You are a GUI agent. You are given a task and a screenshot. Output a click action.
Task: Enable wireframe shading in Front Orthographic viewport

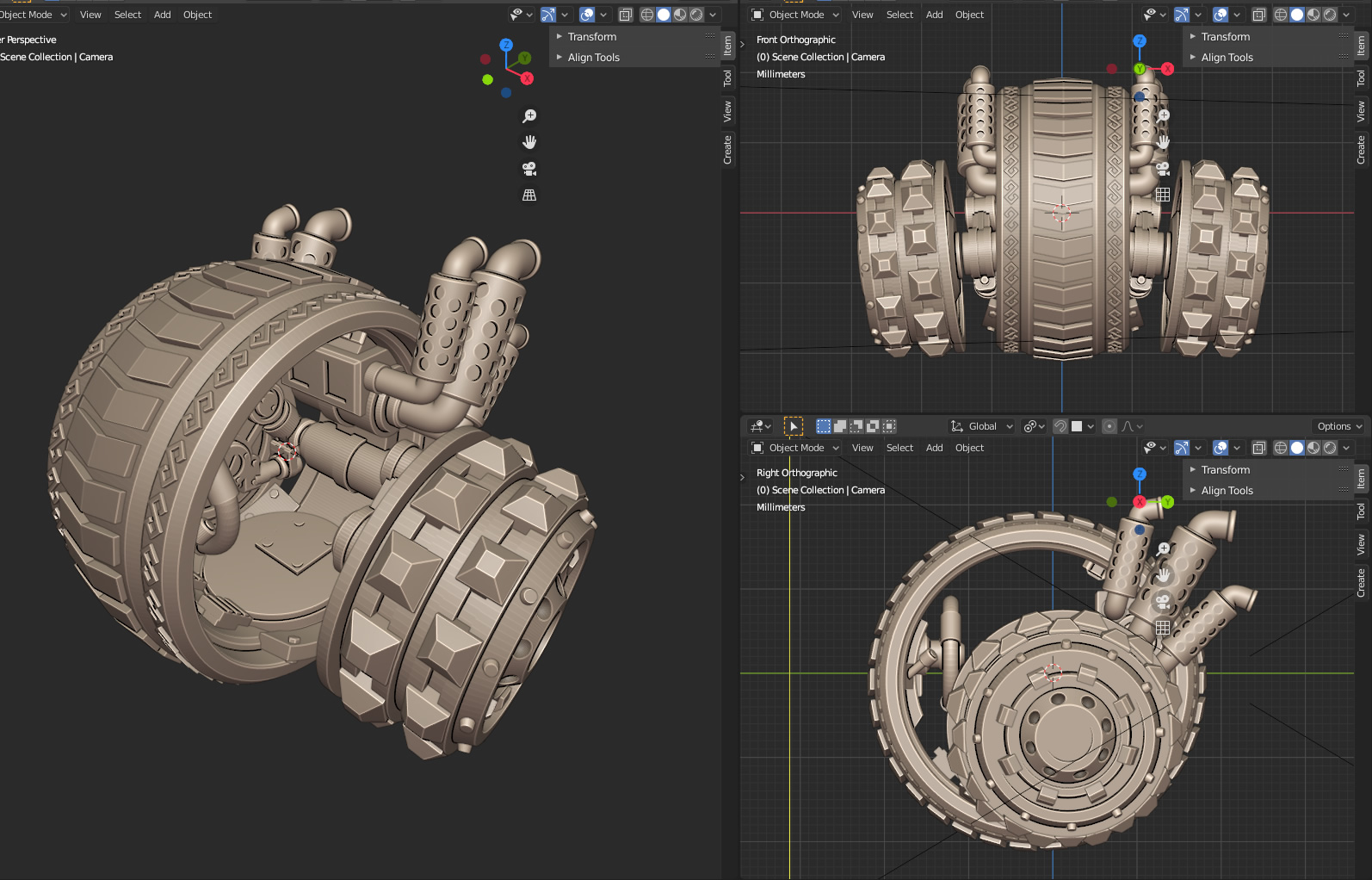1281,15
